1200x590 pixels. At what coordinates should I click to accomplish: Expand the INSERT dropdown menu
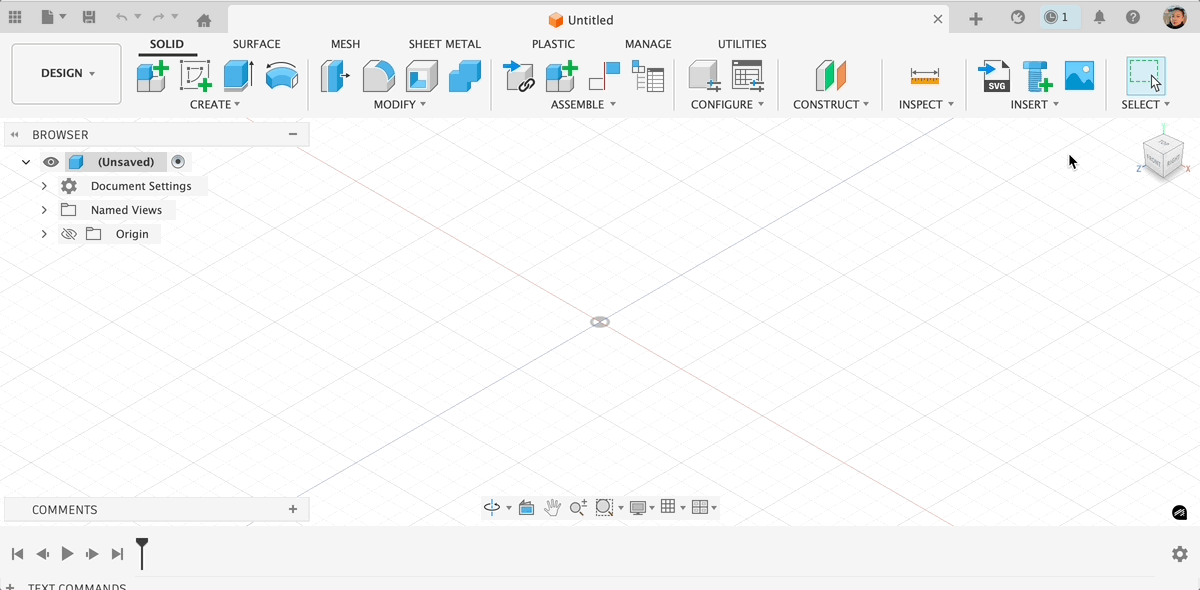[1035, 104]
